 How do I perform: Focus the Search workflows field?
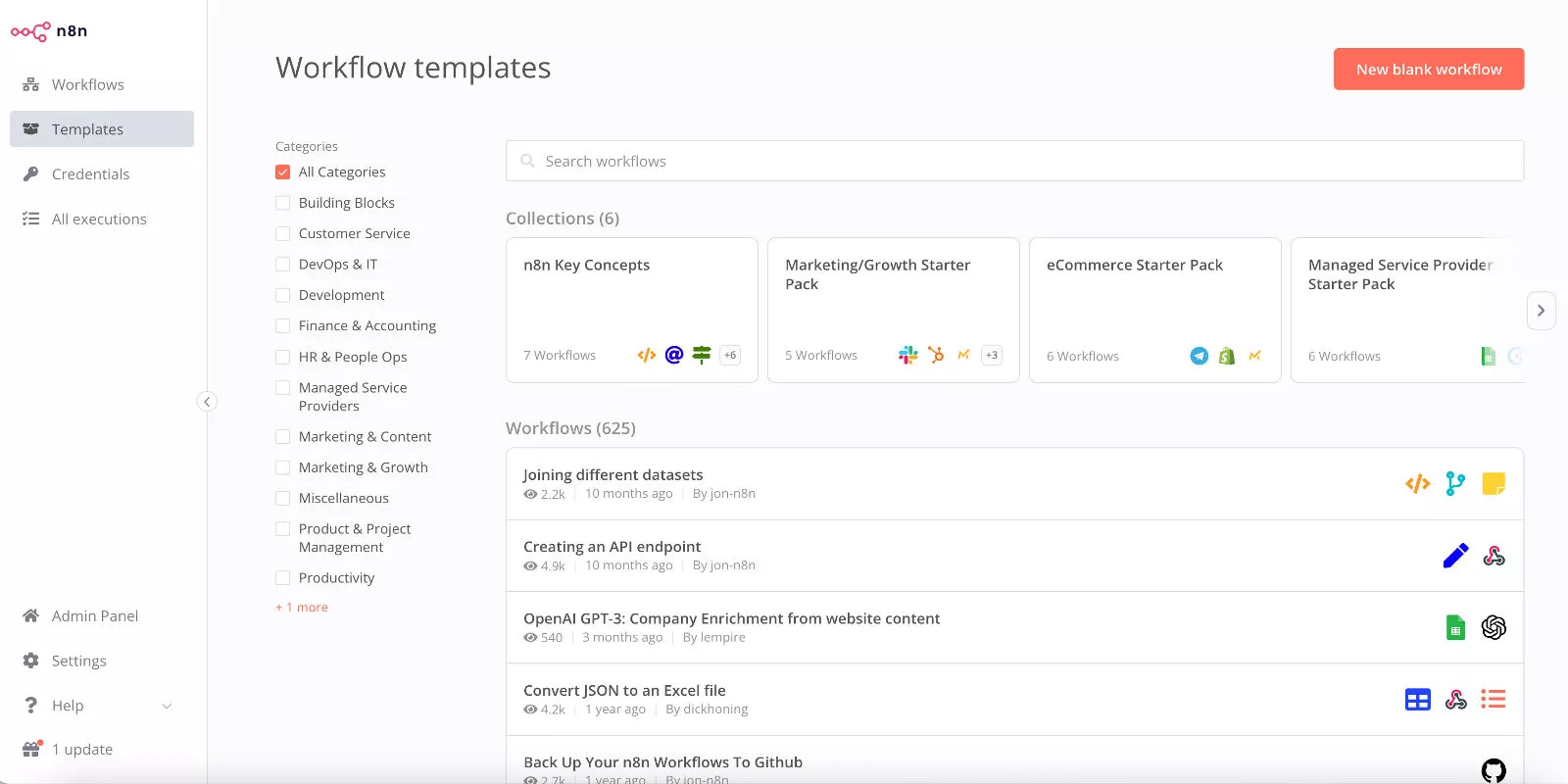click(x=1014, y=161)
